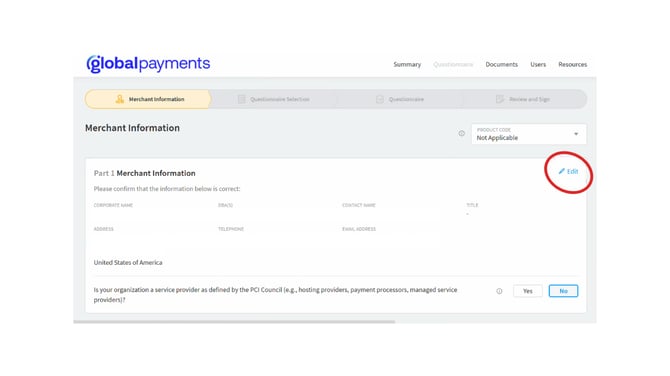The image size is (670, 376).
Task: Click the Product Code dropdown arrow
Action: point(576,134)
